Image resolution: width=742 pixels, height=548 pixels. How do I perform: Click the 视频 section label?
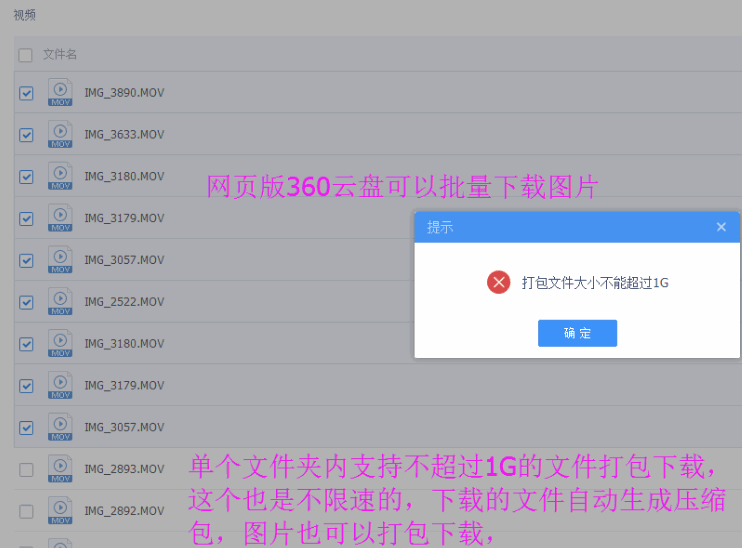[25, 15]
